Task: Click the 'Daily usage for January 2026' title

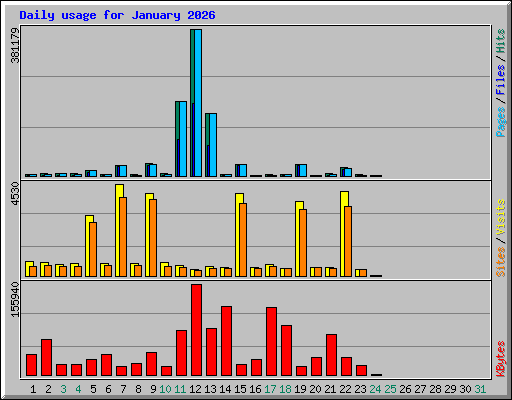Action: 117,15
